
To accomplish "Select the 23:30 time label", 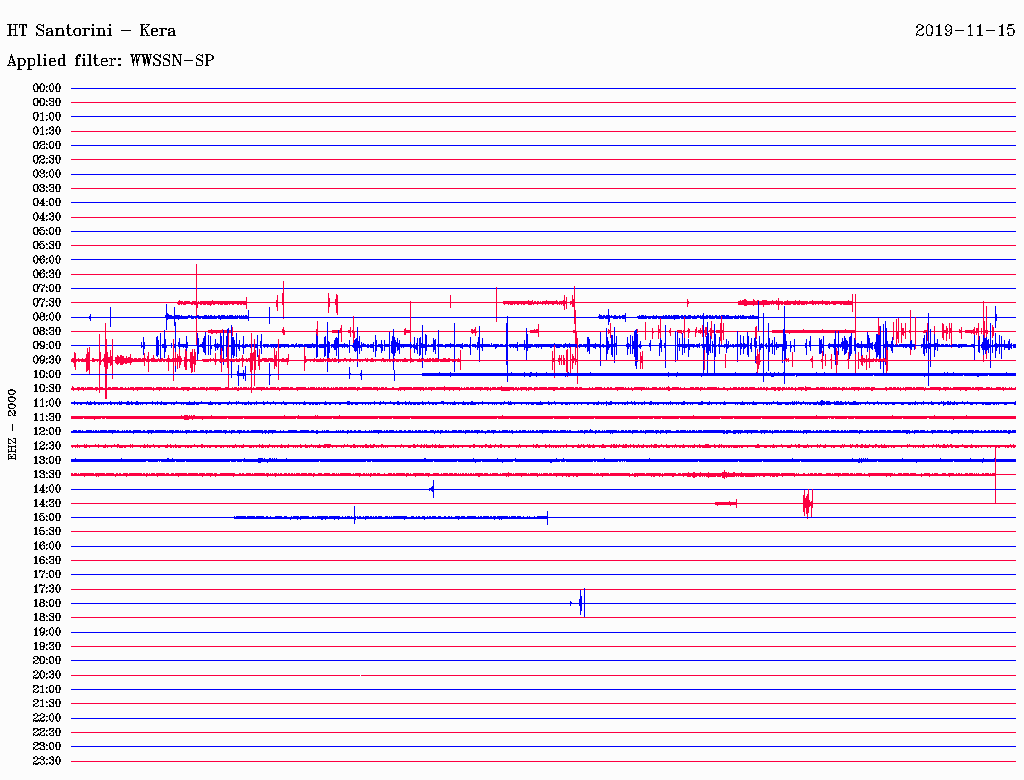I will (46, 760).
